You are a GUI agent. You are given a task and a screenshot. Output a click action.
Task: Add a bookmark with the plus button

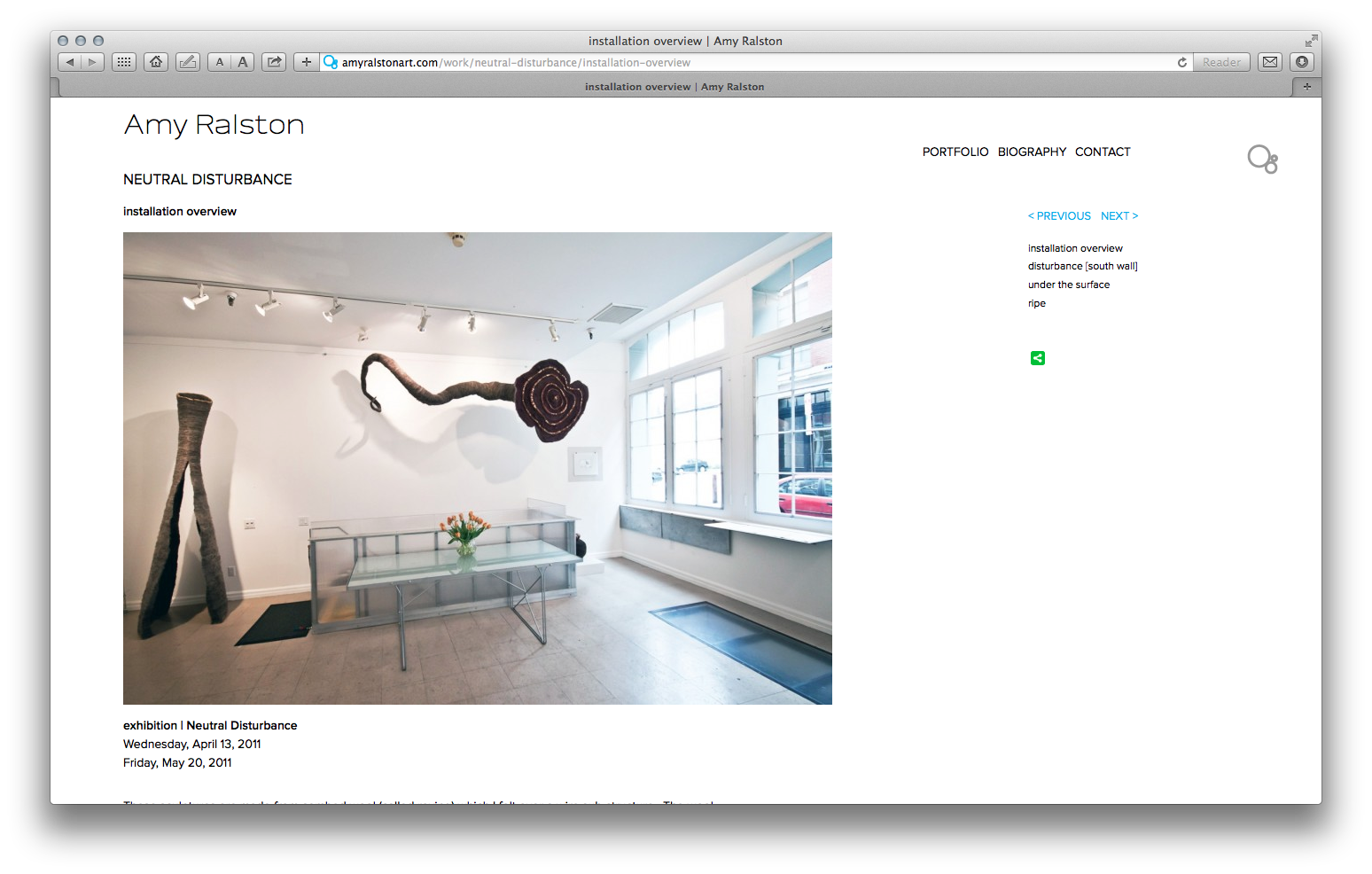306,62
